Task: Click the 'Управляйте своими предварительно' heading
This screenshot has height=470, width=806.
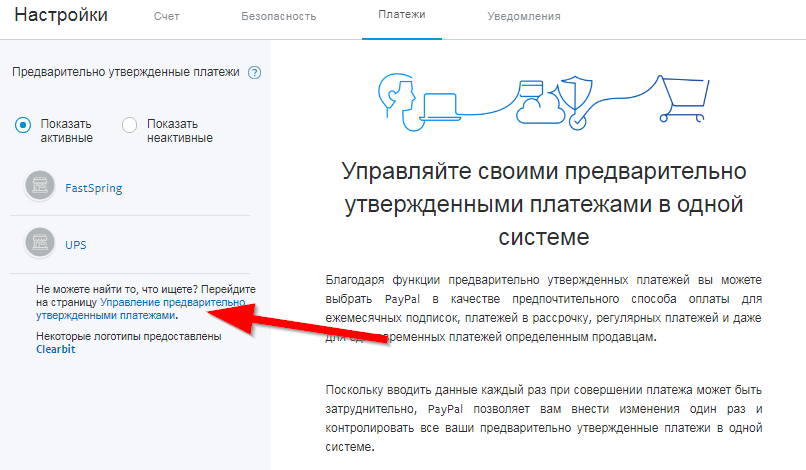Action: pyautogui.click(x=544, y=171)
